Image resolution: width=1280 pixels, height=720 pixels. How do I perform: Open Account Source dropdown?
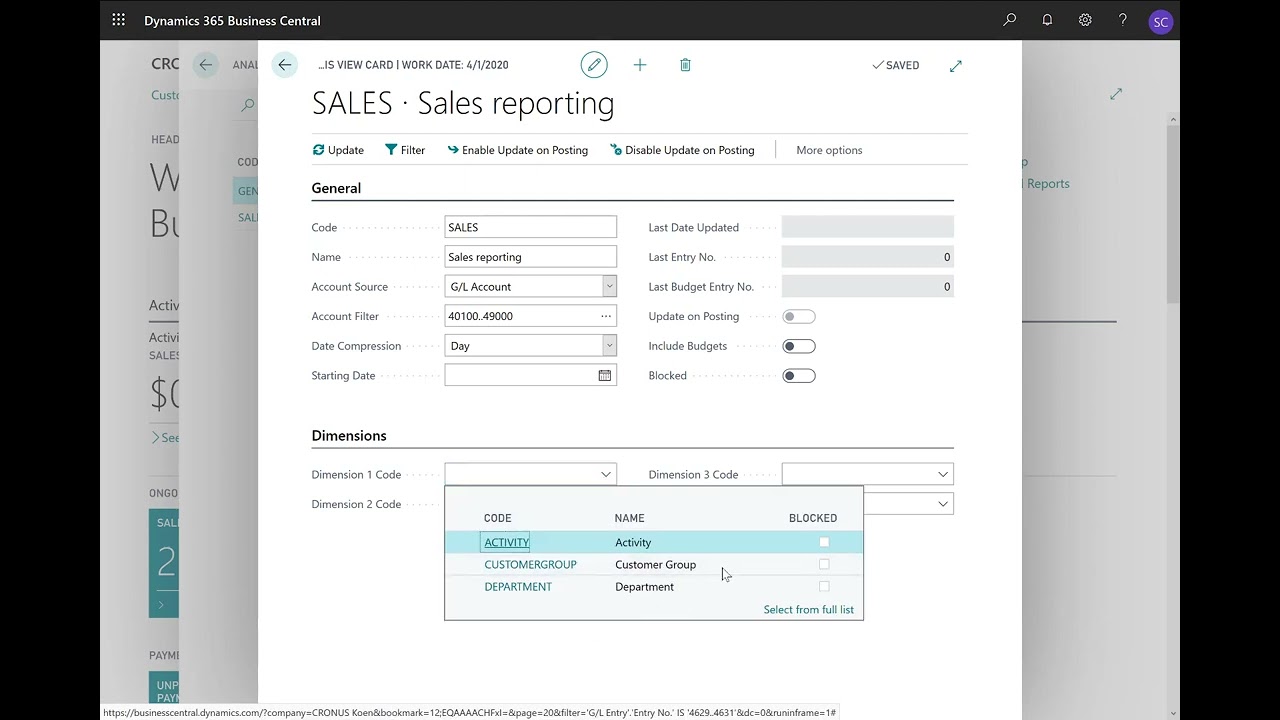pyautogui.click(x=609, y=287)
